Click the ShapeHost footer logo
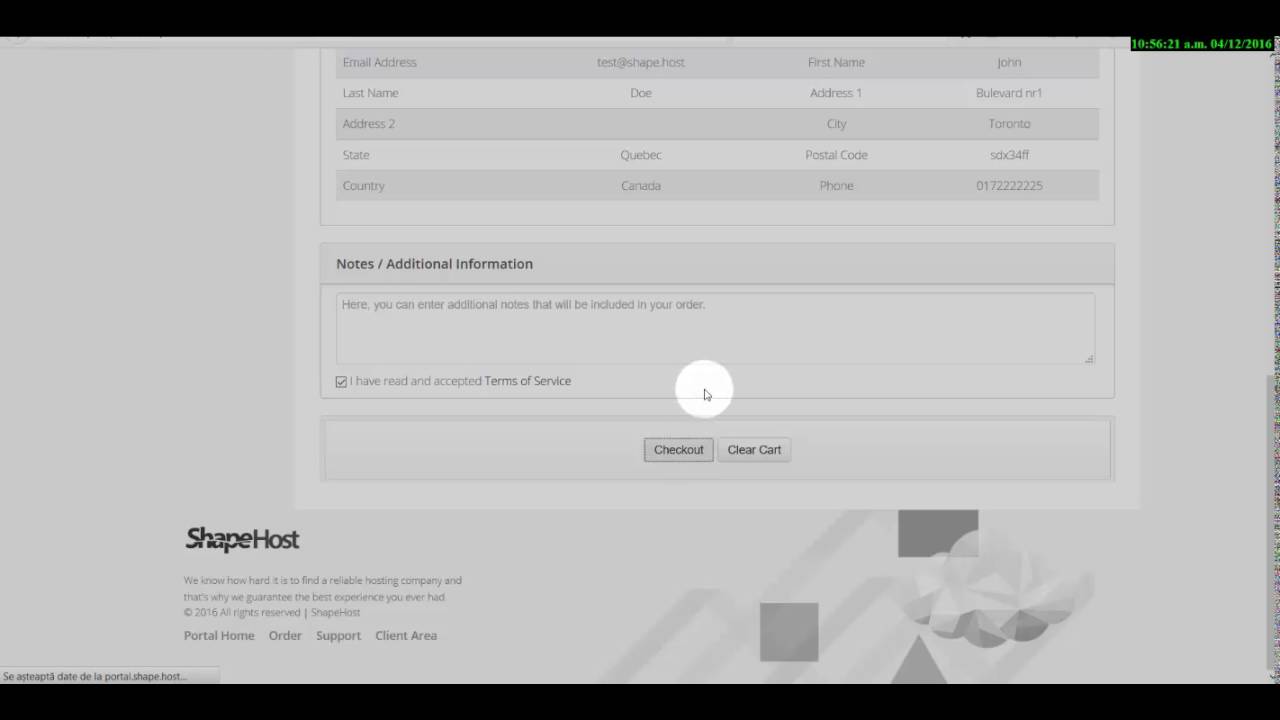This screenshot has width=1280, height=720. pos(243,539)
